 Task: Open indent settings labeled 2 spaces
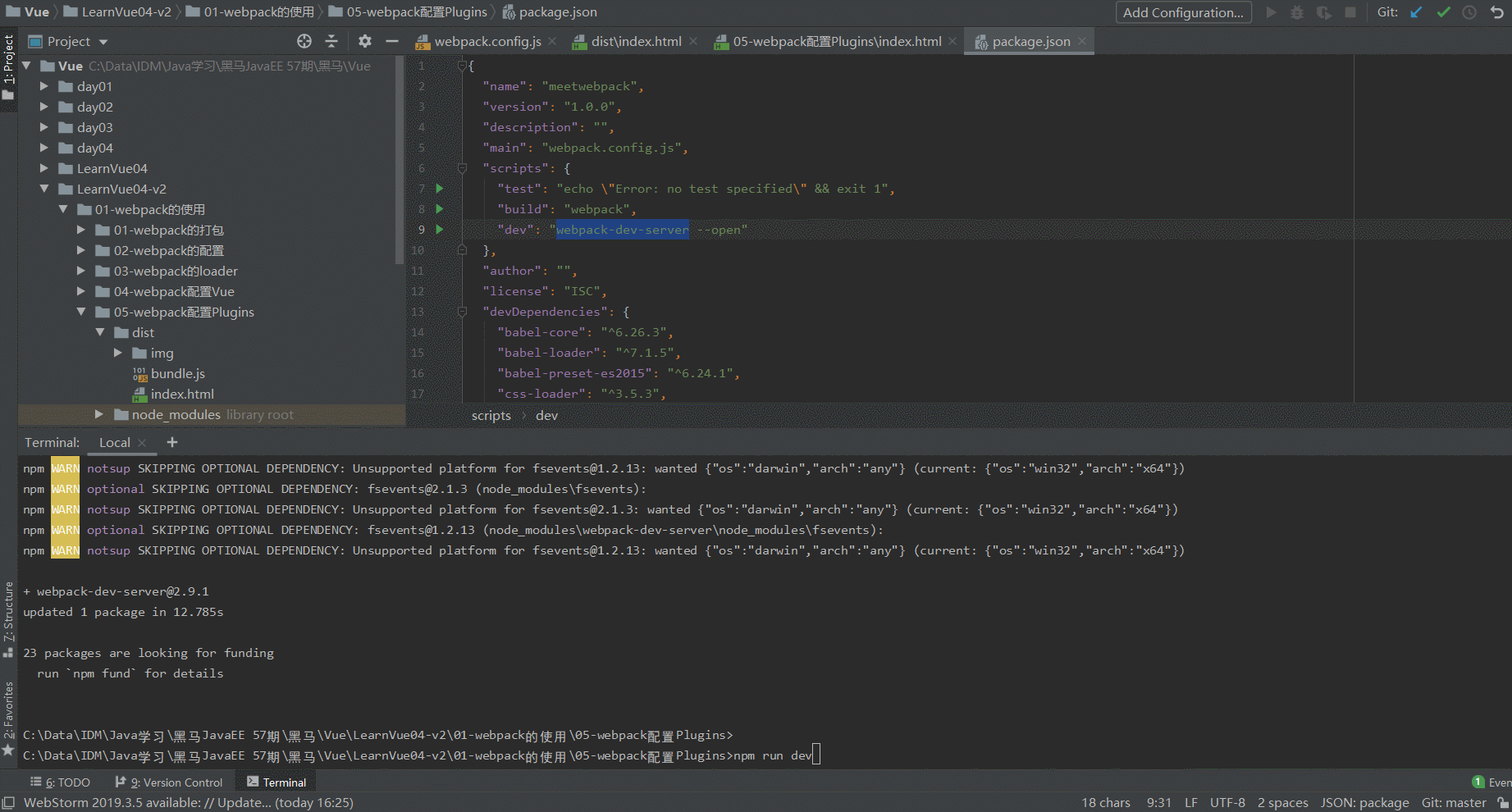(x=1283, y=803)
